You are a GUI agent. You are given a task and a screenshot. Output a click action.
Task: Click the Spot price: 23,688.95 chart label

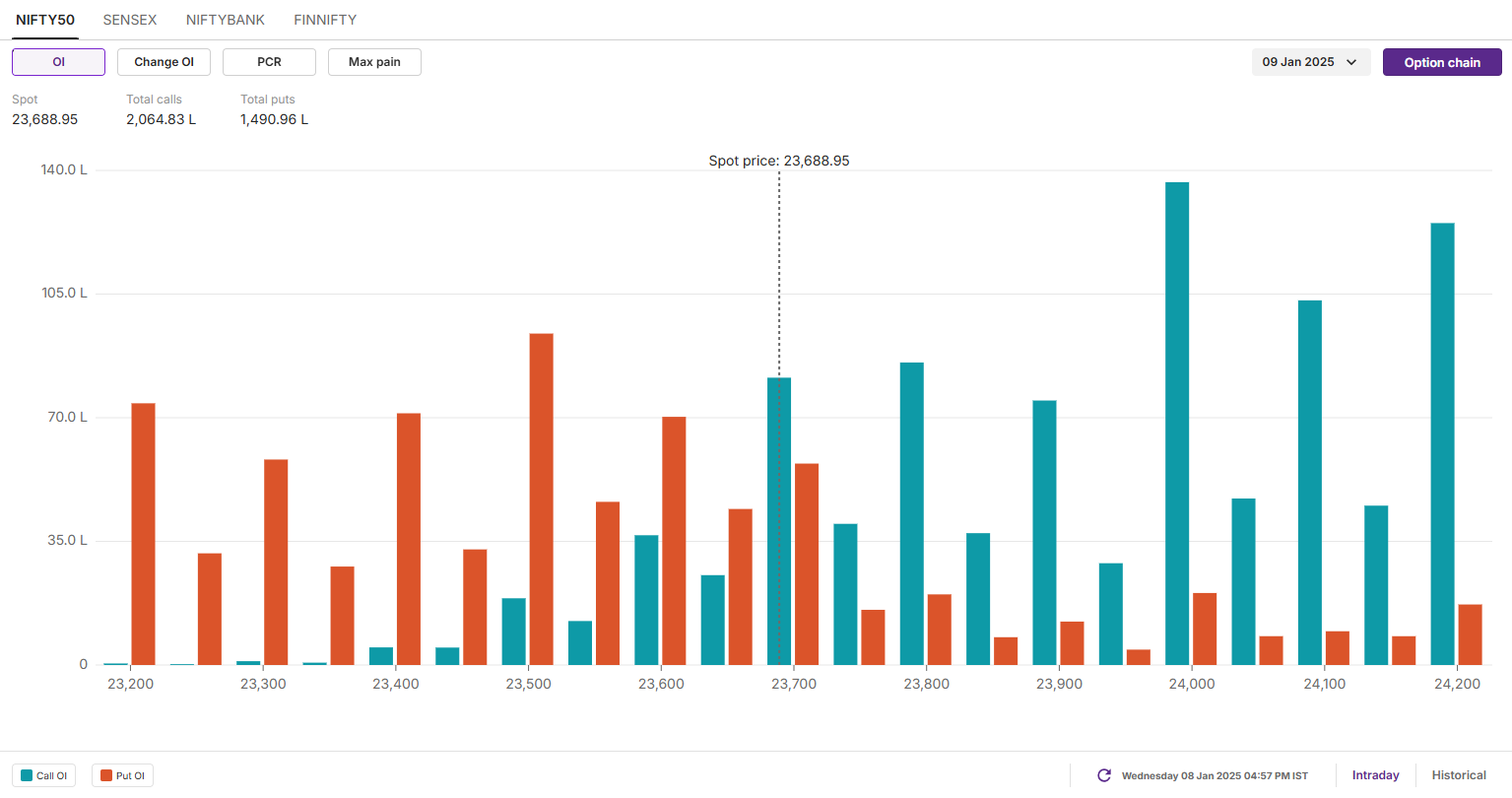point(779,161)
